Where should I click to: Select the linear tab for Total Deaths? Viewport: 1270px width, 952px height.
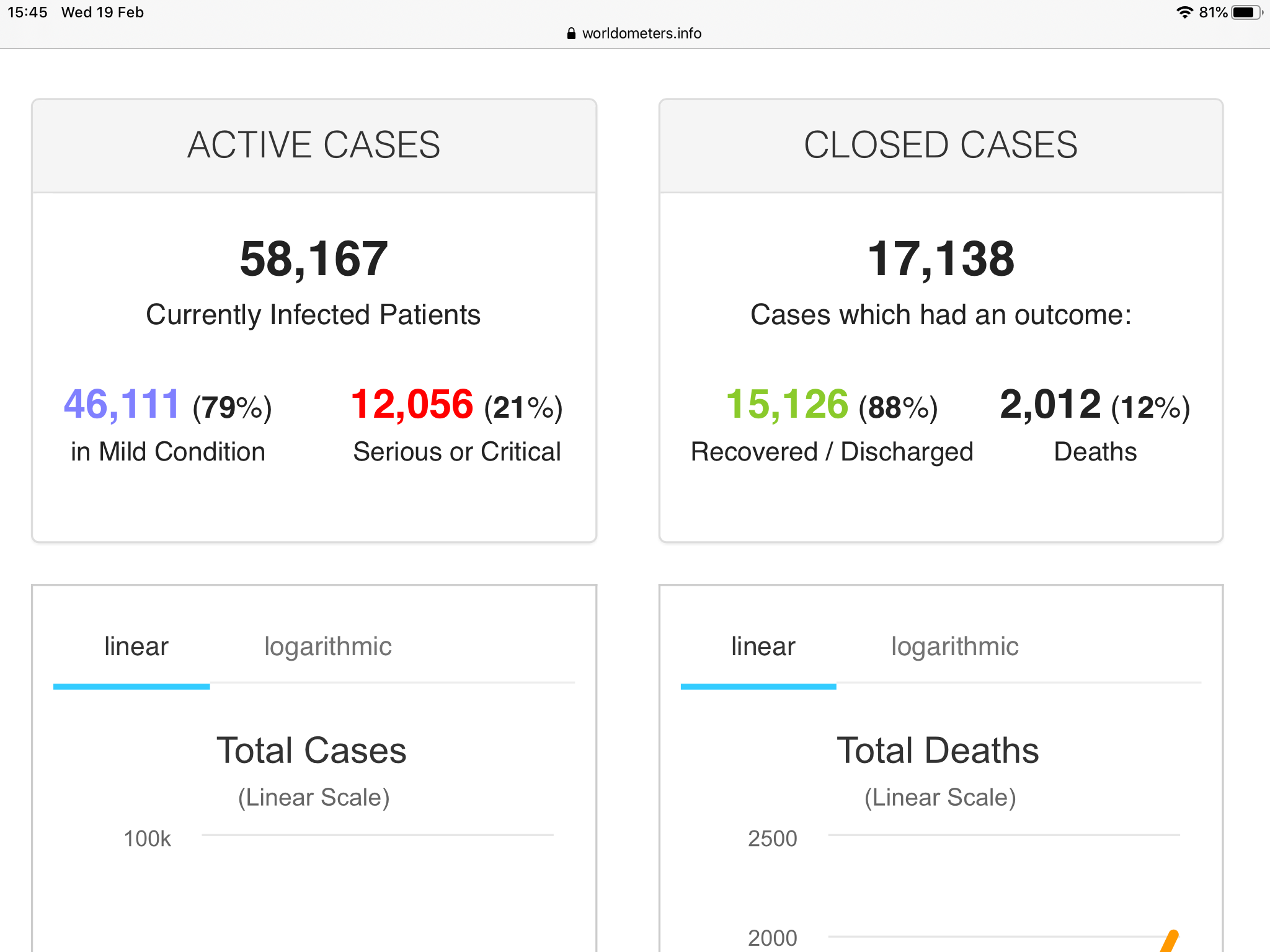[x=763, y=647]
